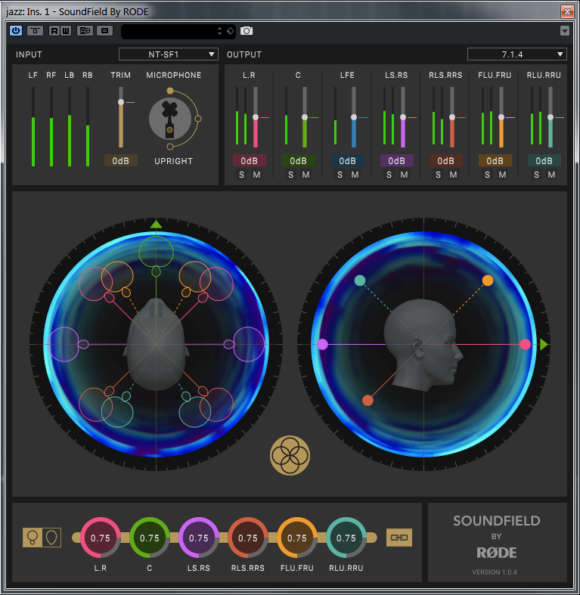
Task: Adjust the C 0.75 directivity knob
Action: [x=150, y=538]
